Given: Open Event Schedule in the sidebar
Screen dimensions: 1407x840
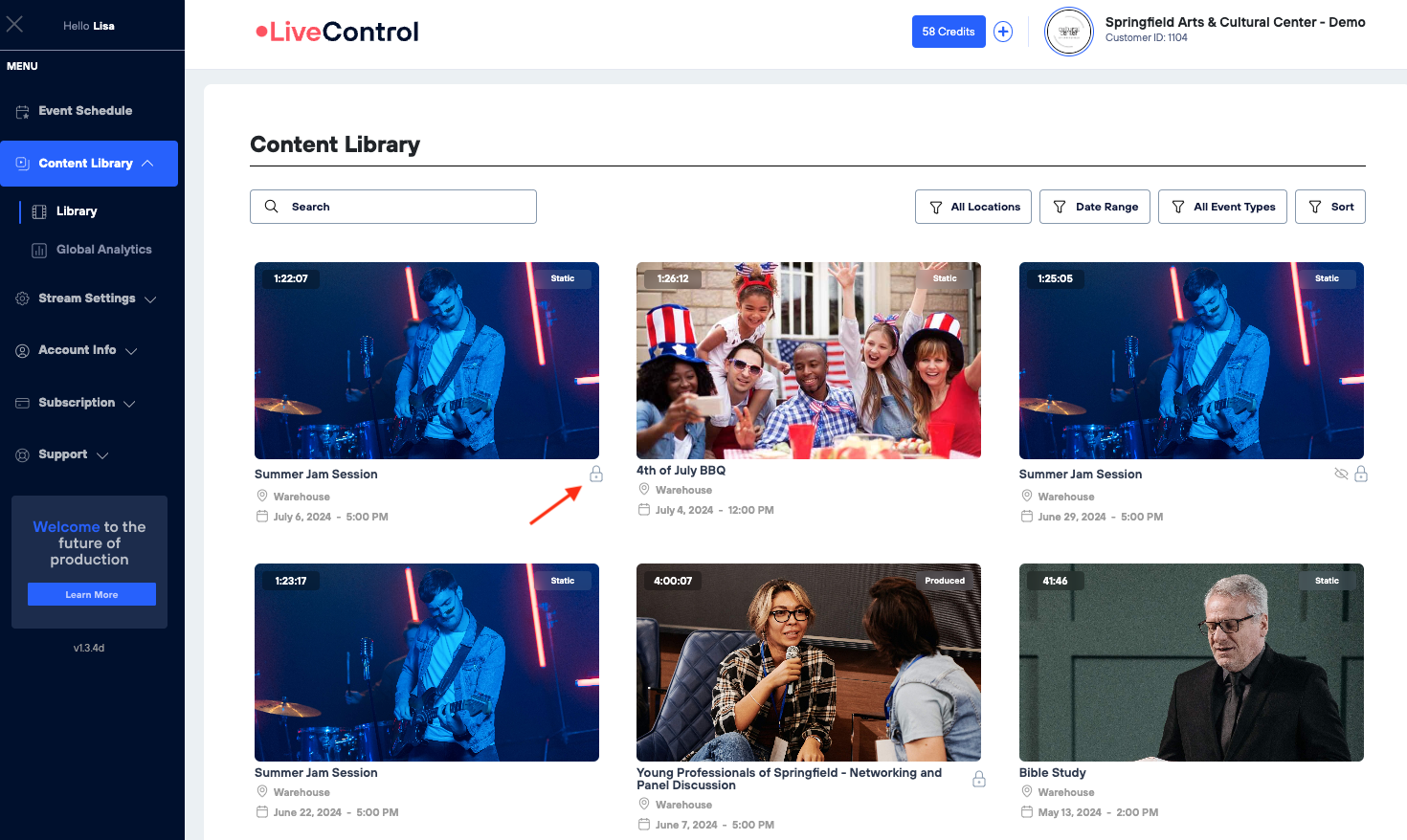Looking at the screenshot, I should point(85,111).
